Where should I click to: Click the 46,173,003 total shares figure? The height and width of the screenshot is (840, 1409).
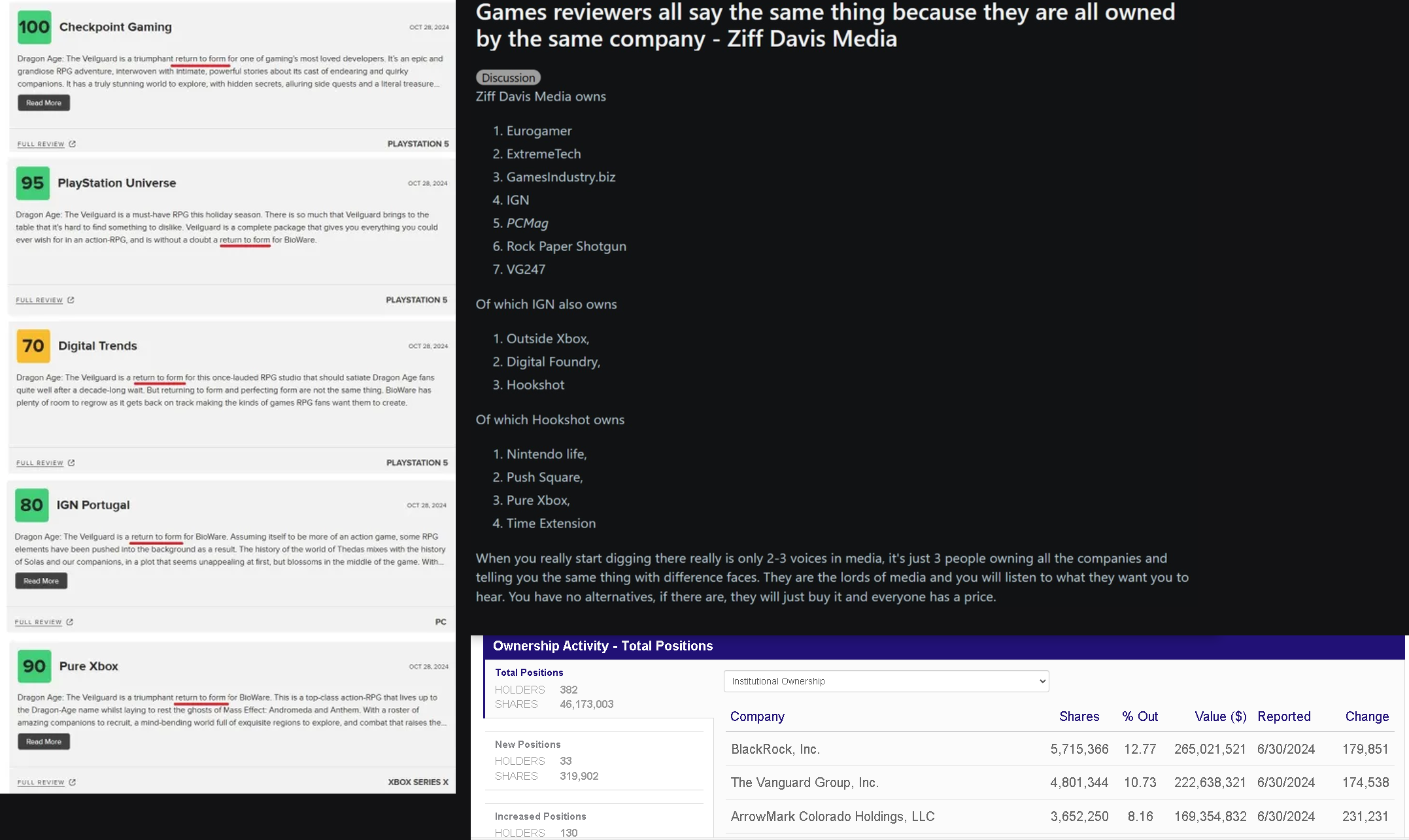coord(586,704)
